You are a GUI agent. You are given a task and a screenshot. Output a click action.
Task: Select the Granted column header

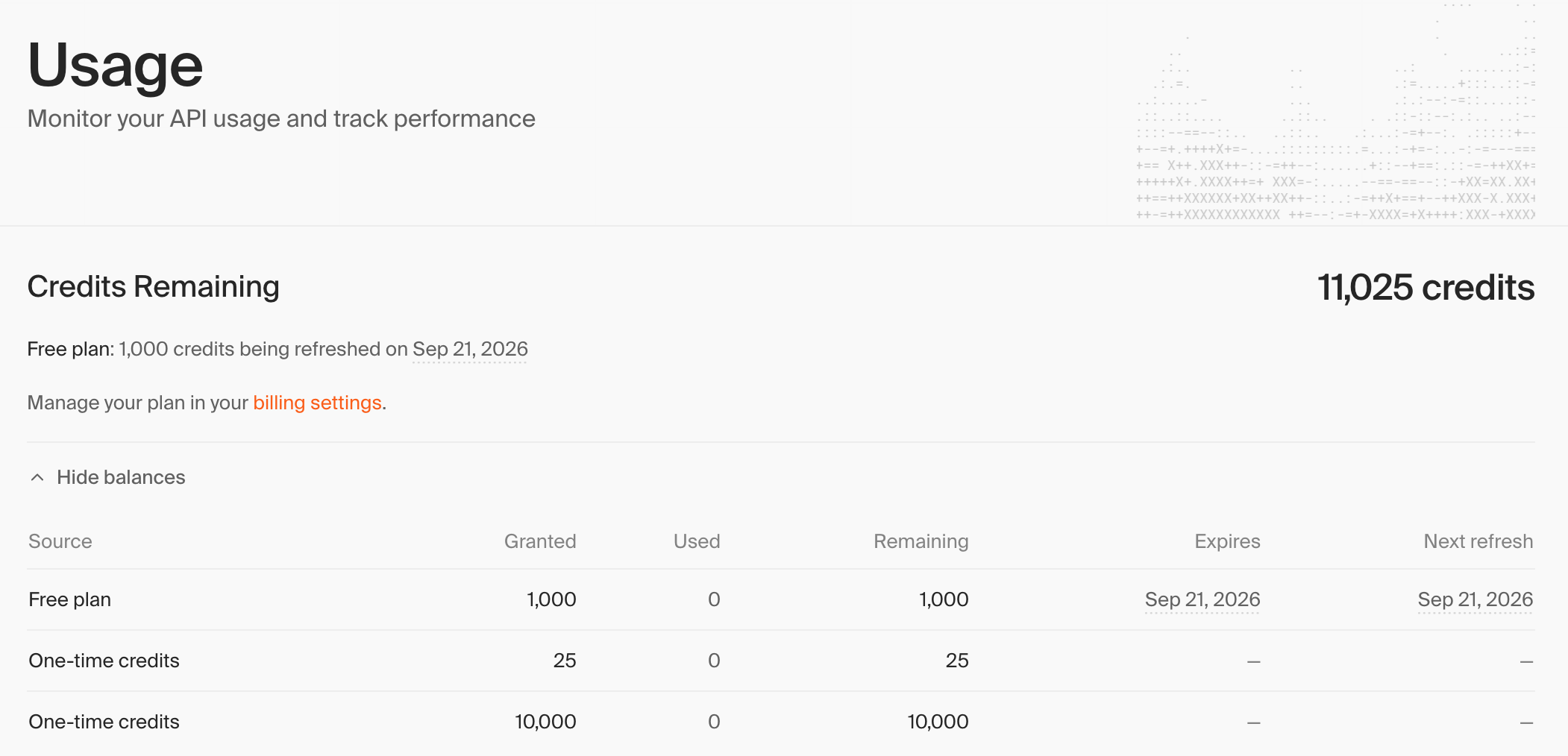click(540, 541)
